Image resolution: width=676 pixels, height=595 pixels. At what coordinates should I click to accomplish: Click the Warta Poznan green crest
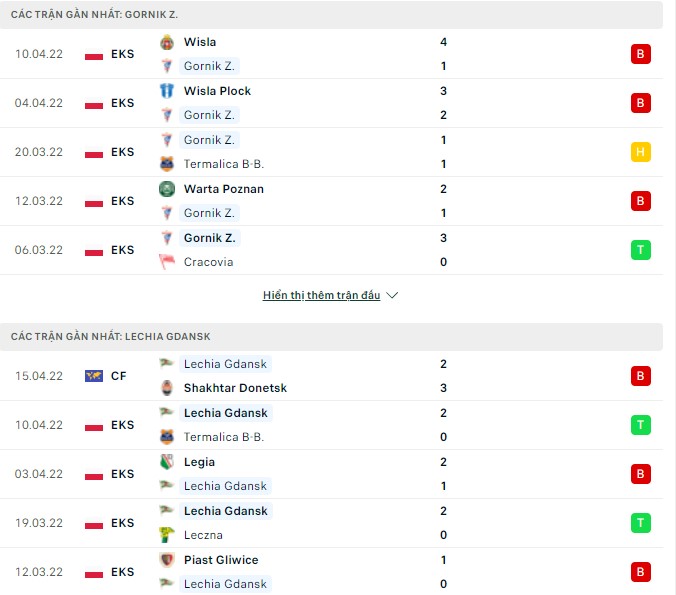167,189
